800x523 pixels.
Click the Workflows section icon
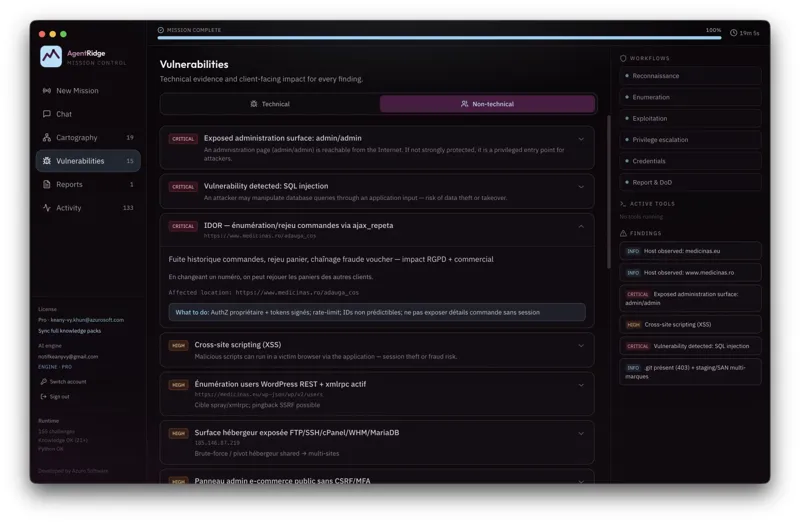tap(623, 58)
